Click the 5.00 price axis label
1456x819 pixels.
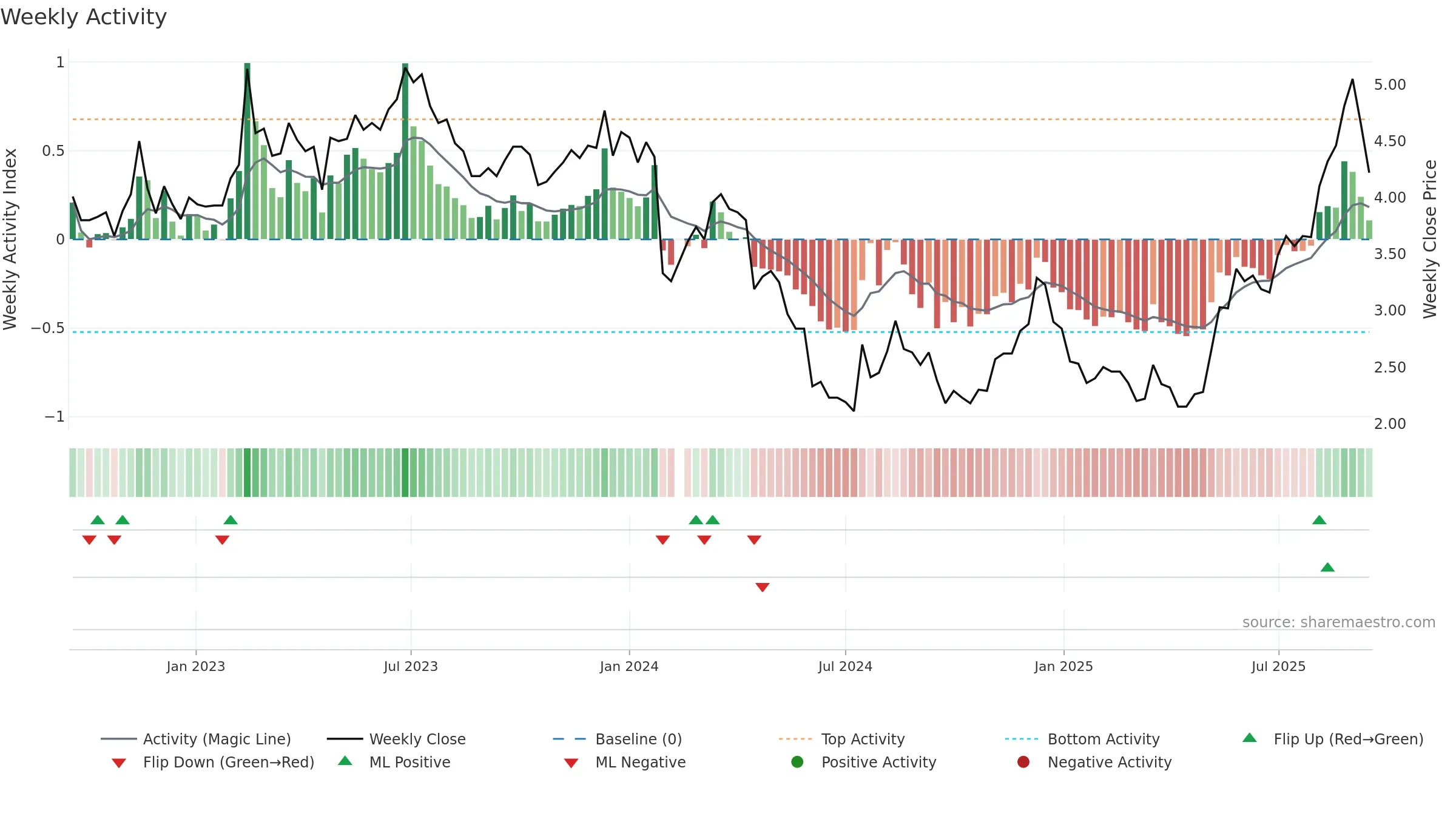pyautogui.click(x=1390, y=85)
